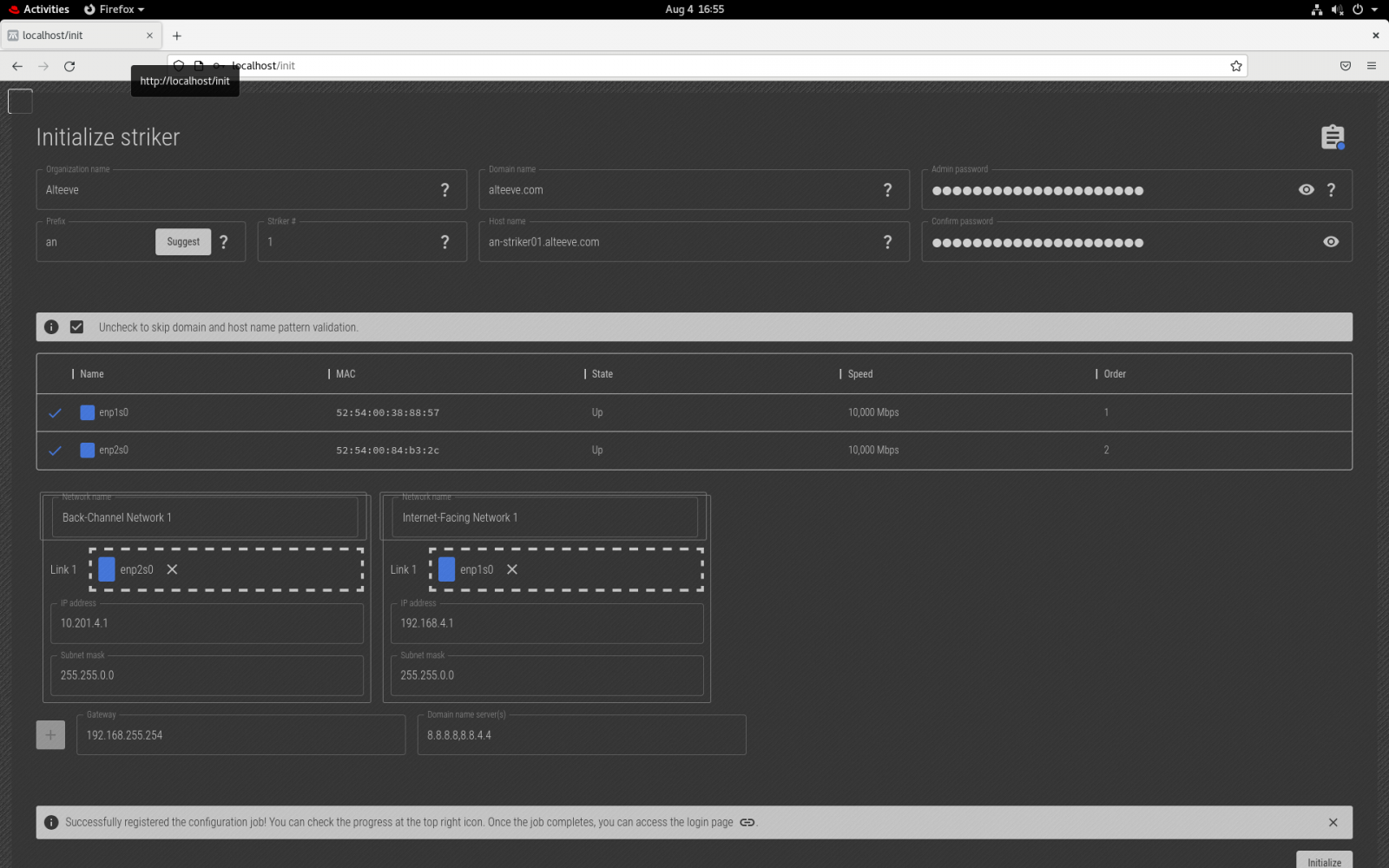Click the Domain name help question mark
This screenshot has width=1389, height=868.
(887, 190)
